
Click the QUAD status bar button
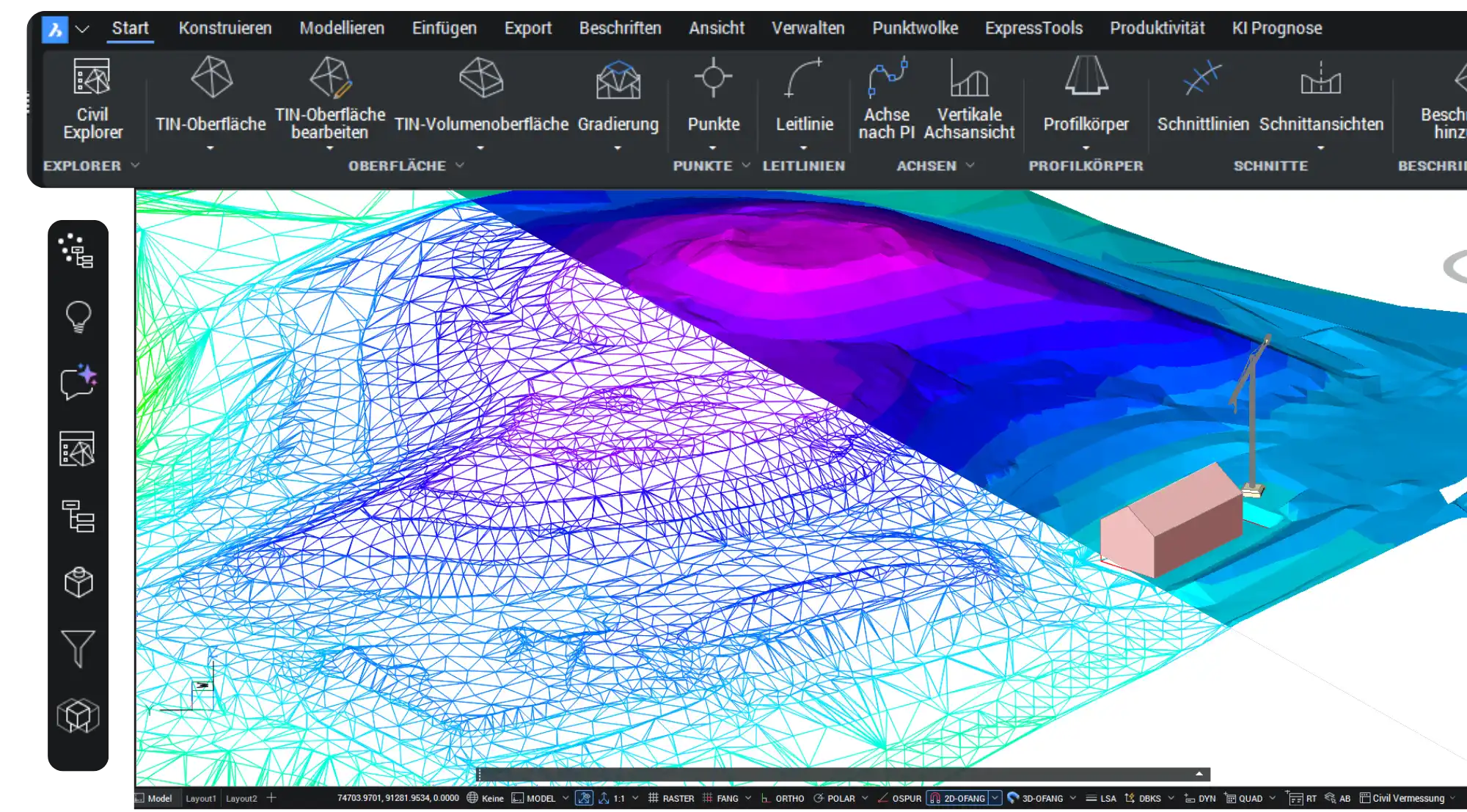coord(1244,798)
